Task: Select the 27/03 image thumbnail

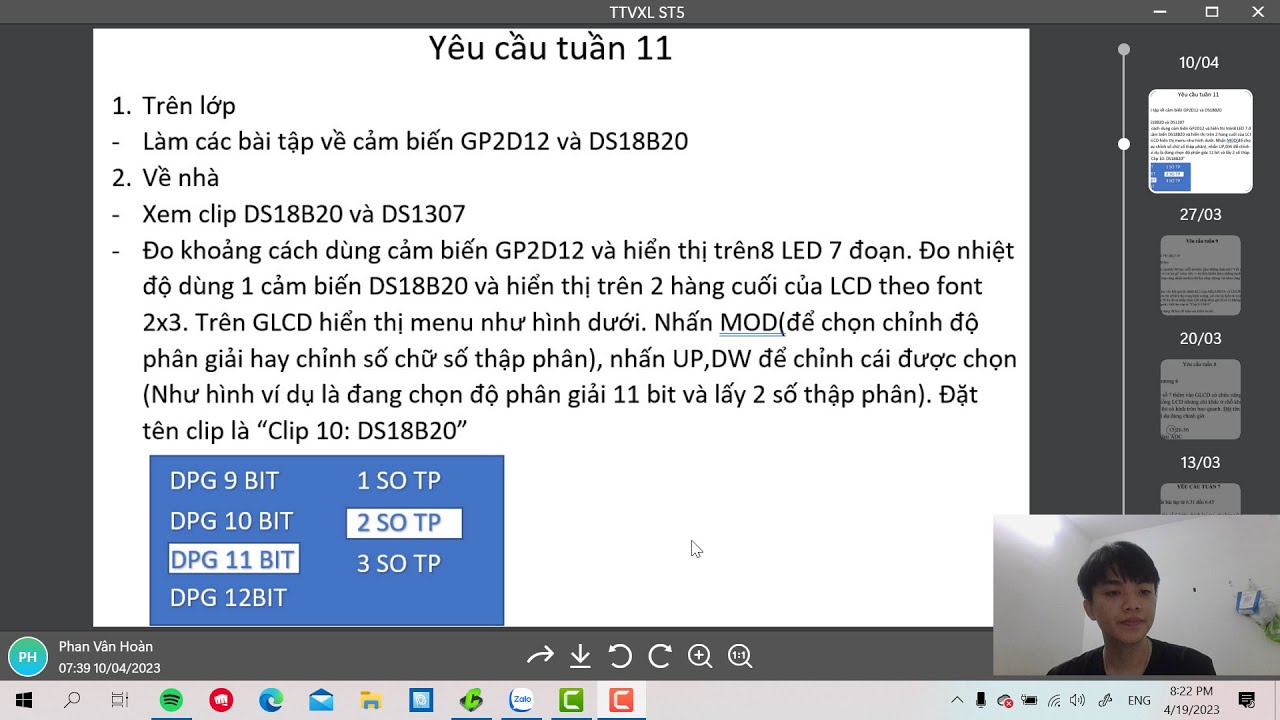Action: click(x=1200, y=275)
